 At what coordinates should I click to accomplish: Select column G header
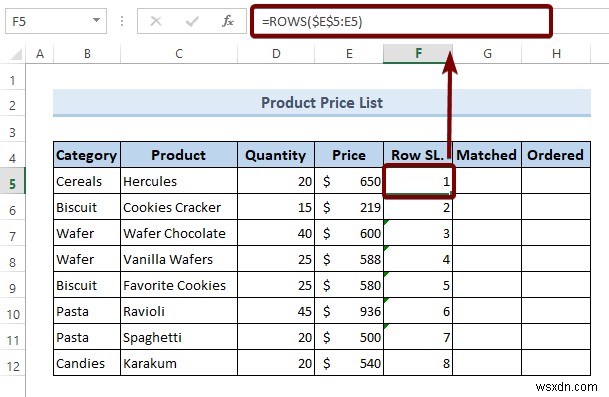pos(487,54)
